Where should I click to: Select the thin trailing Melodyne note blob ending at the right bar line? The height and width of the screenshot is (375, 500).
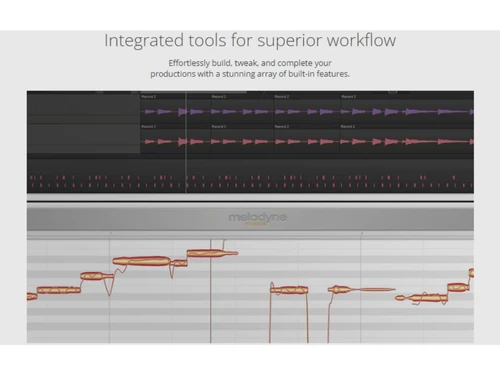[x=372, y=289]
